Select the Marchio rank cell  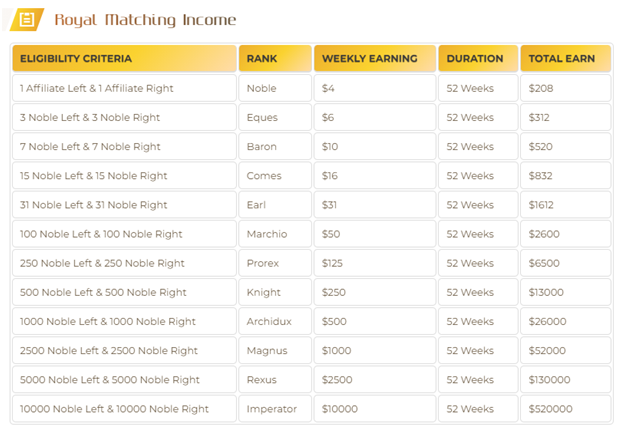[275, 234]
